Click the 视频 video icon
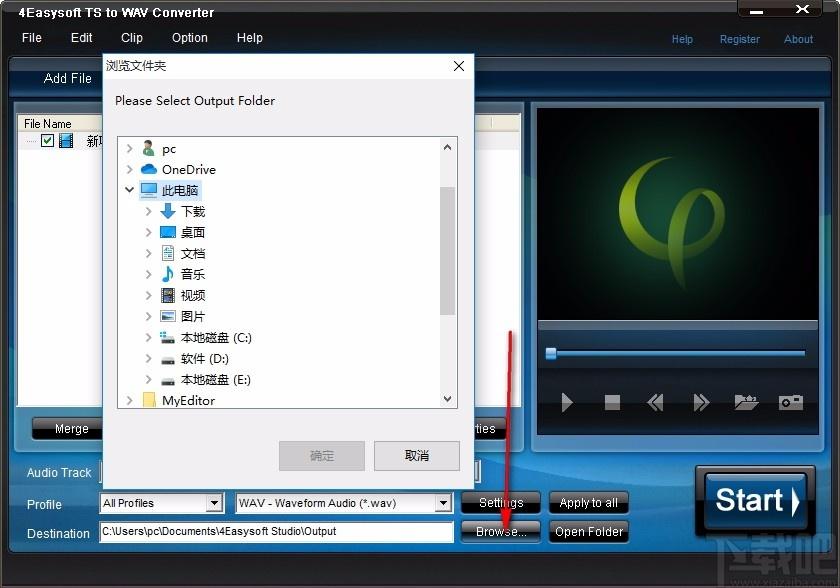Screen dimensions: 840x588 tap(168, 295)
